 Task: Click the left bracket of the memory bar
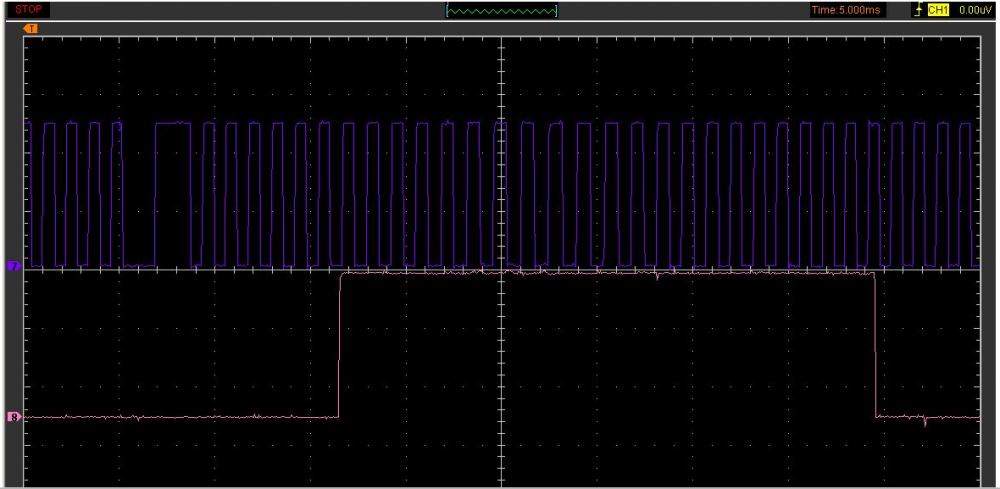point(448,11)
